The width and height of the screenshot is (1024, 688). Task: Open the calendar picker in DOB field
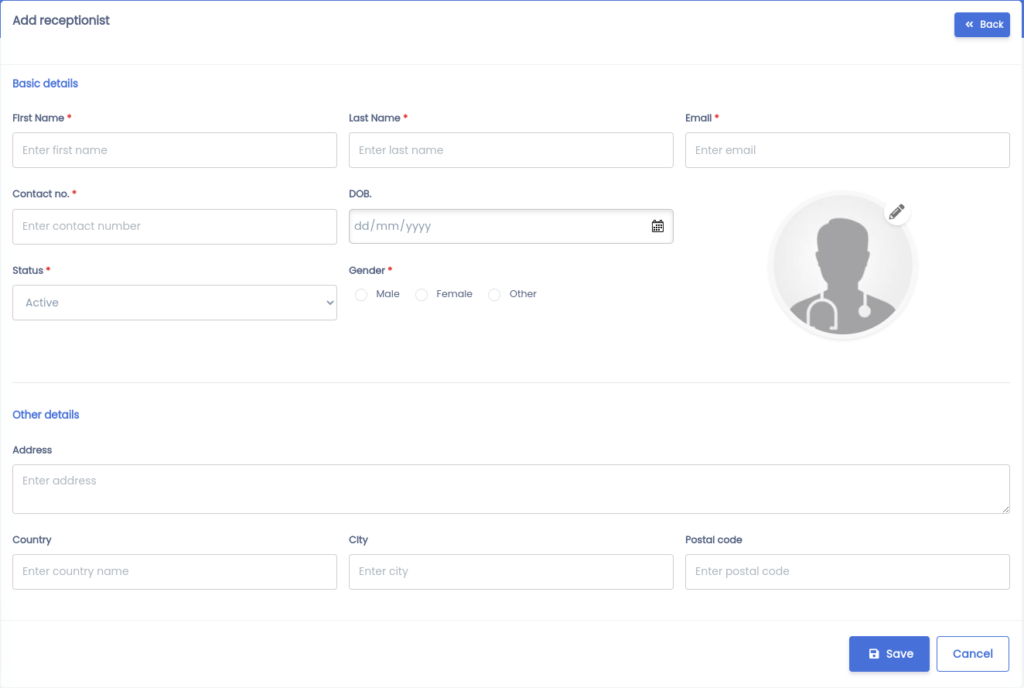658,227
